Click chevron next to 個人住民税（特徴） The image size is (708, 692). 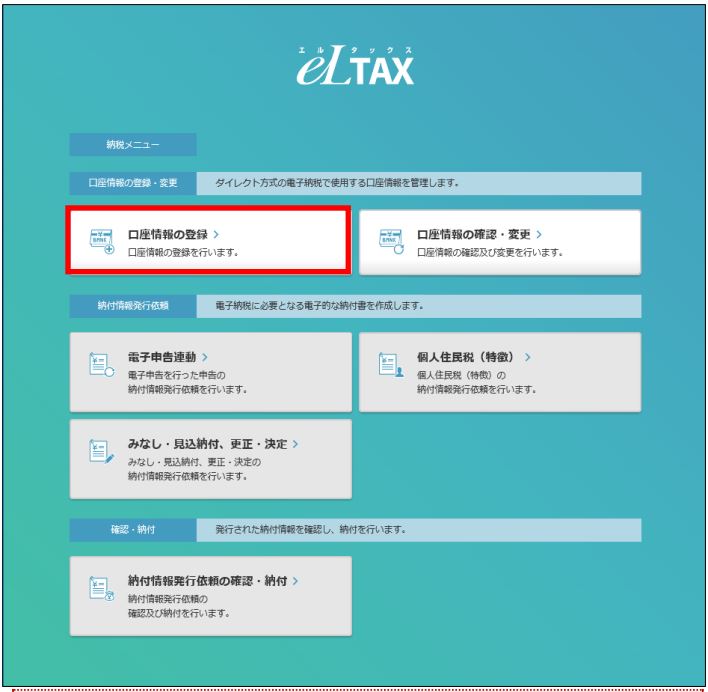(x=527, y=358)
